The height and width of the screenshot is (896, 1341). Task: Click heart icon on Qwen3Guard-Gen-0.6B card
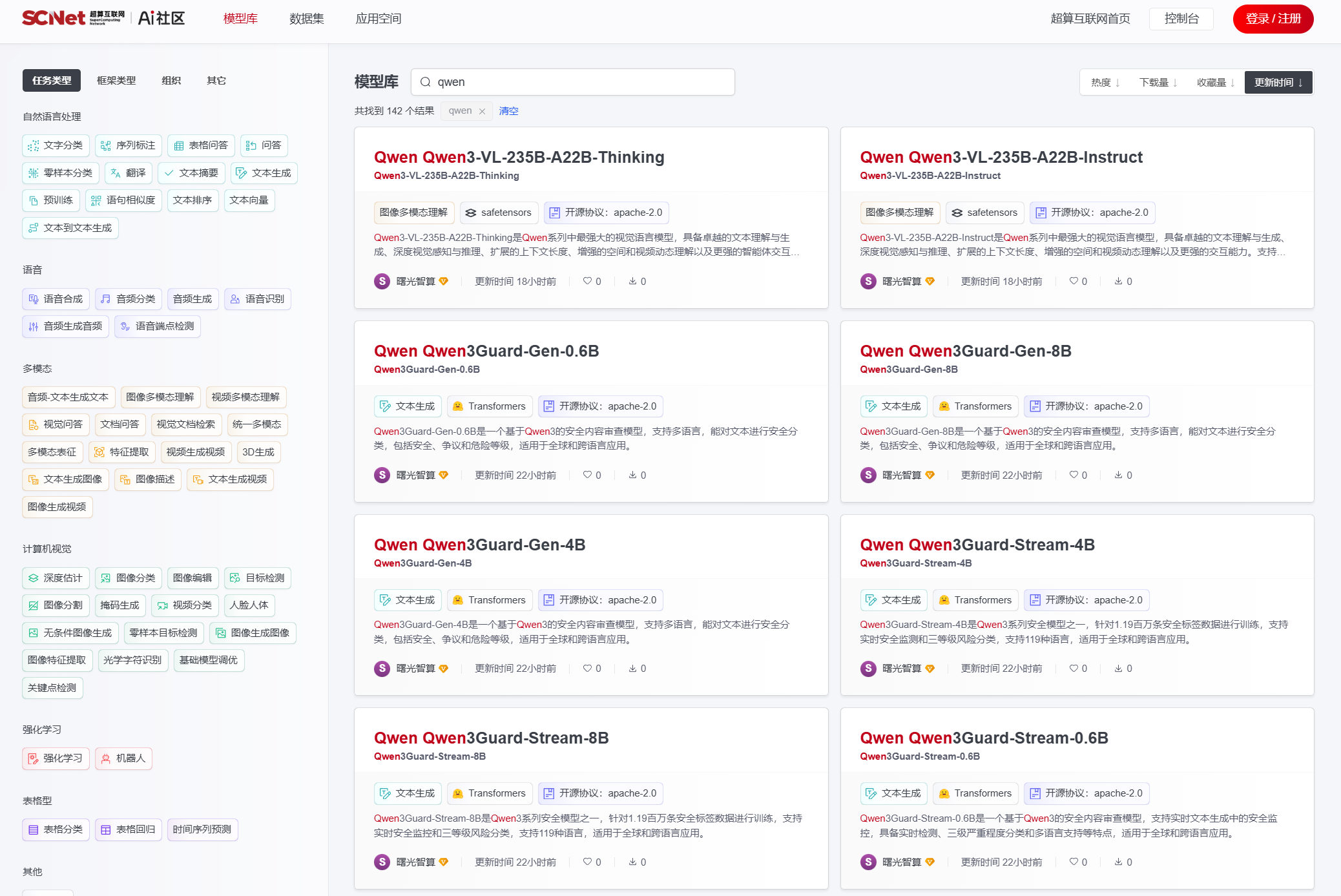(x=587, y=475)
